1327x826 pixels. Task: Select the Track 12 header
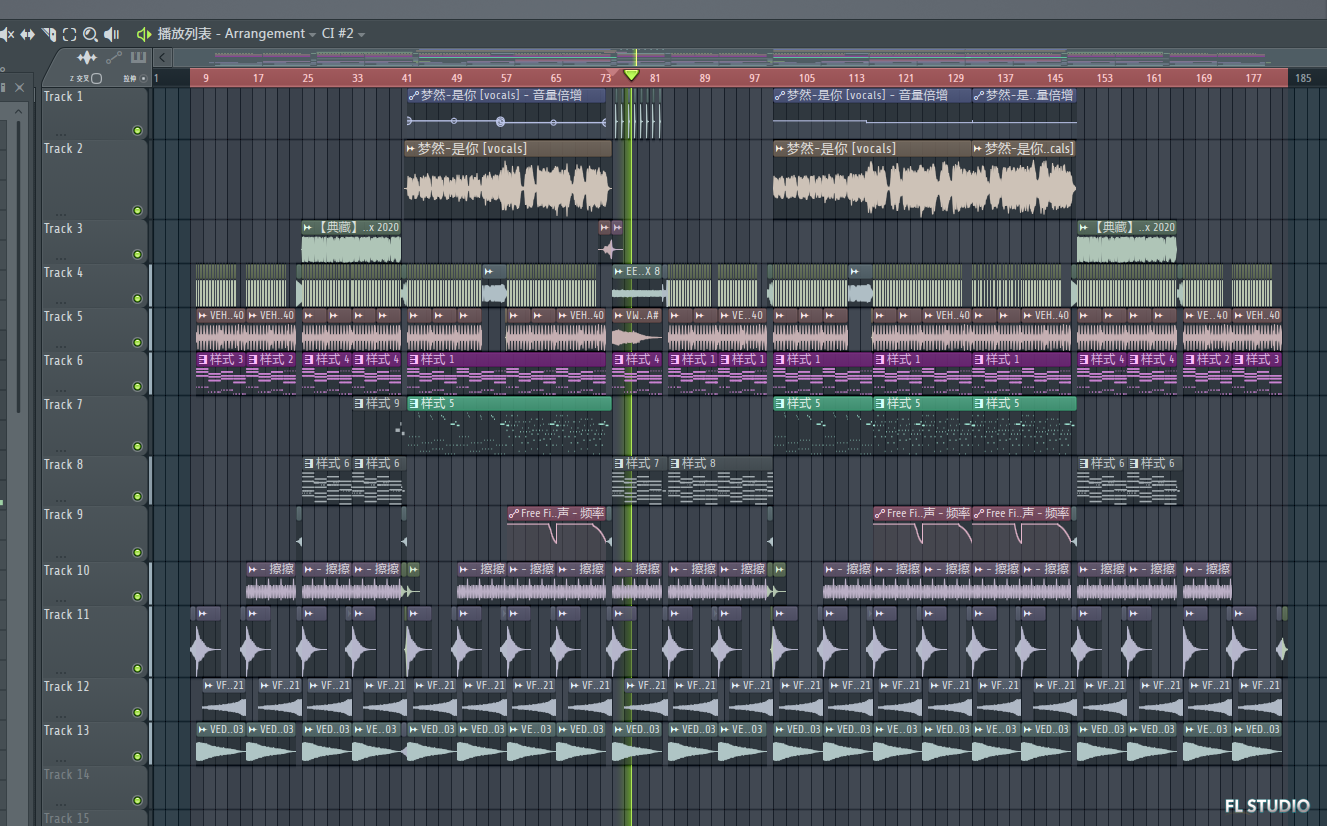click(94, 699)
